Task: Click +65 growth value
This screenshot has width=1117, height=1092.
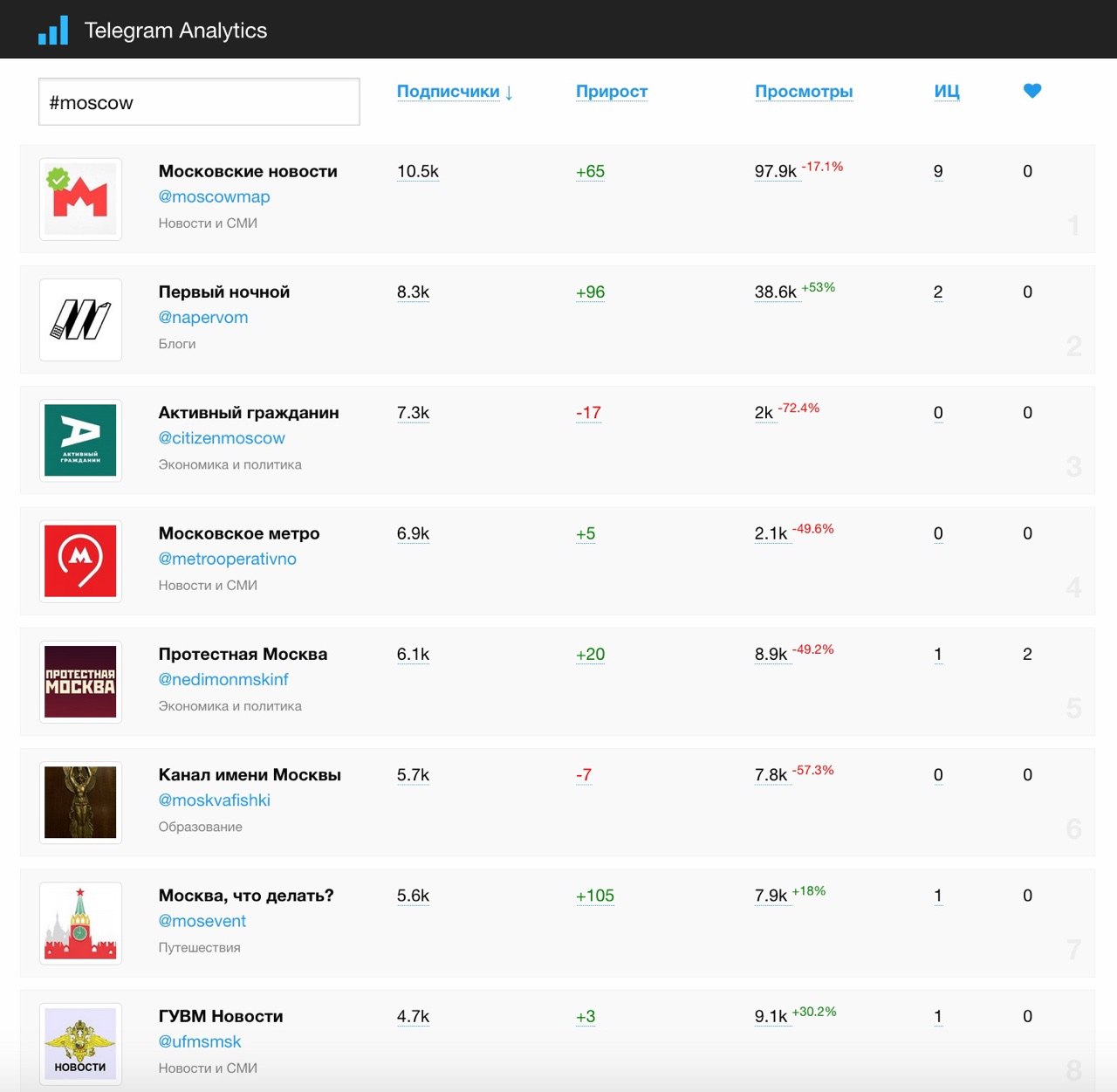Action: point(590,172)
